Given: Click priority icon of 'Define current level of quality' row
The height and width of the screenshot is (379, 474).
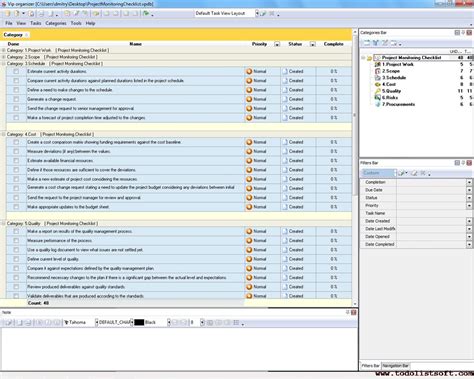Looking at the screenshot, I should coord(249,259).
